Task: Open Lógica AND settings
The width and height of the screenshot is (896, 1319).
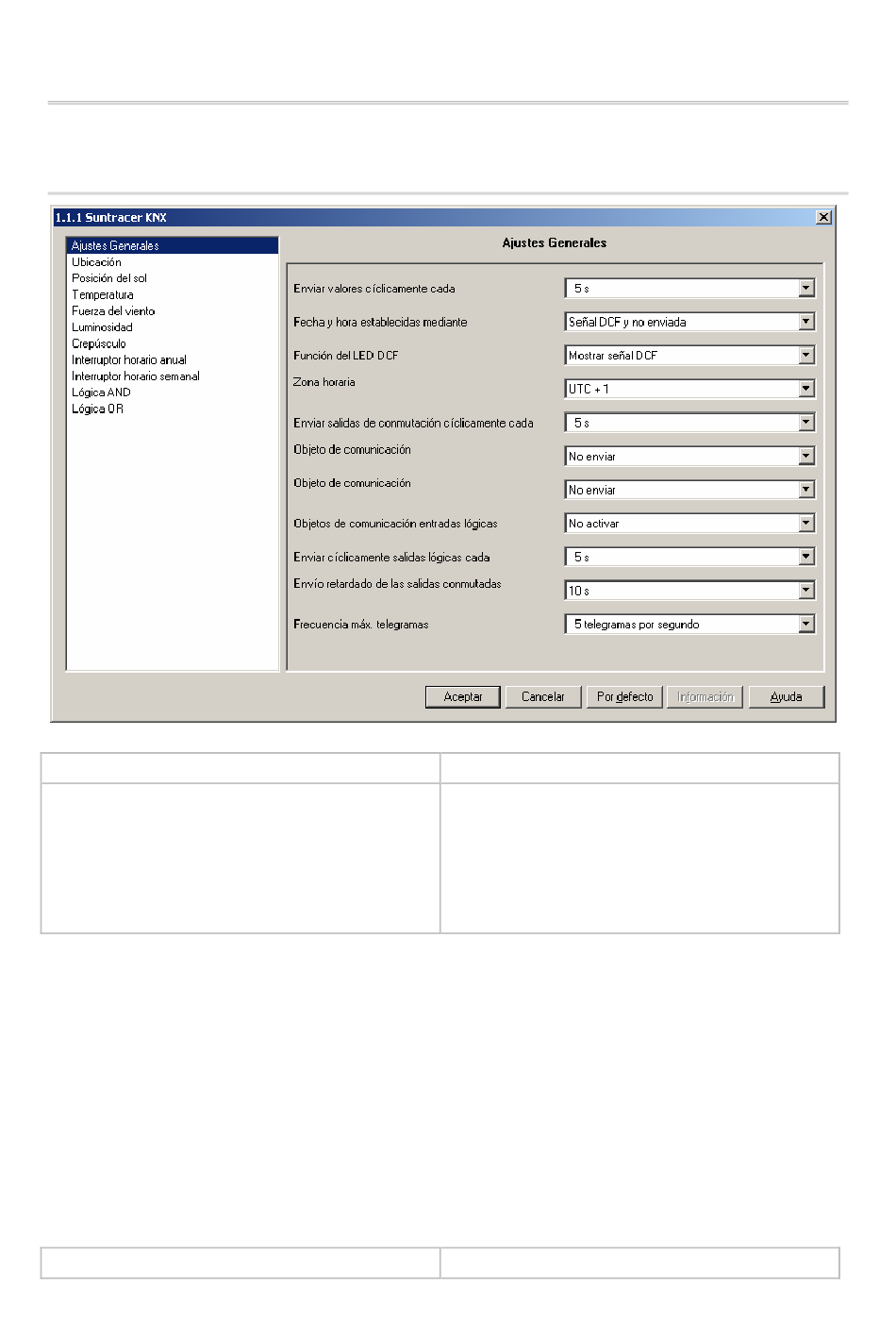Action: (101, 392)
